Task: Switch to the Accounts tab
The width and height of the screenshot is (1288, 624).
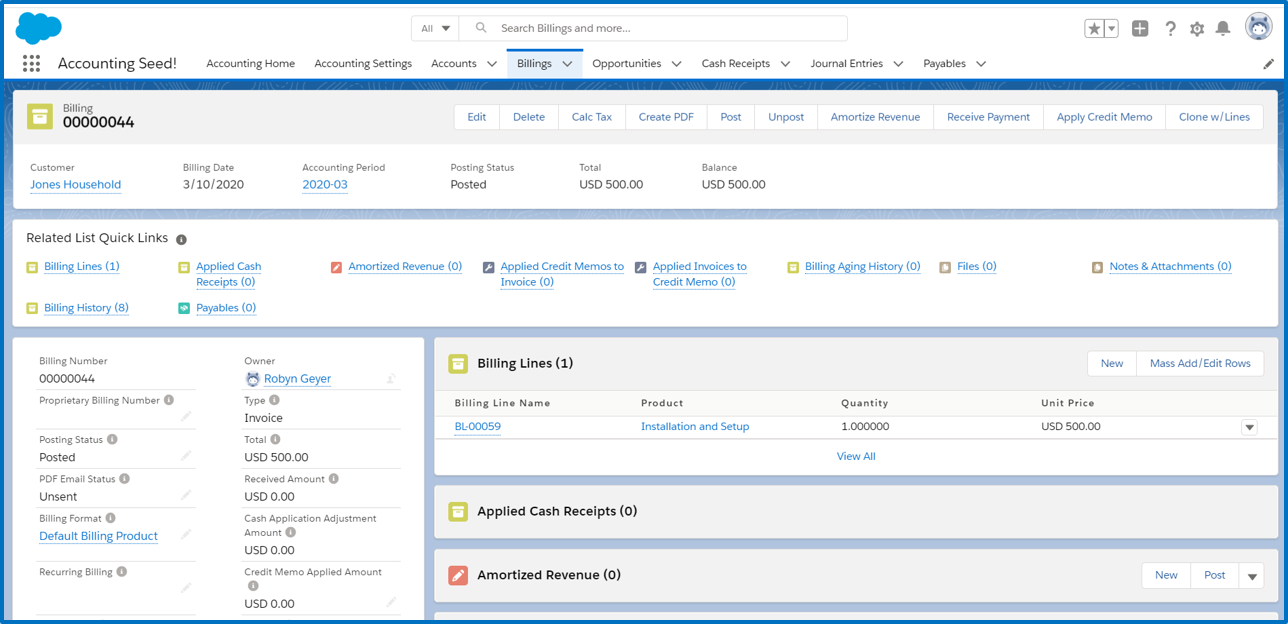Action: click(454, 63)
